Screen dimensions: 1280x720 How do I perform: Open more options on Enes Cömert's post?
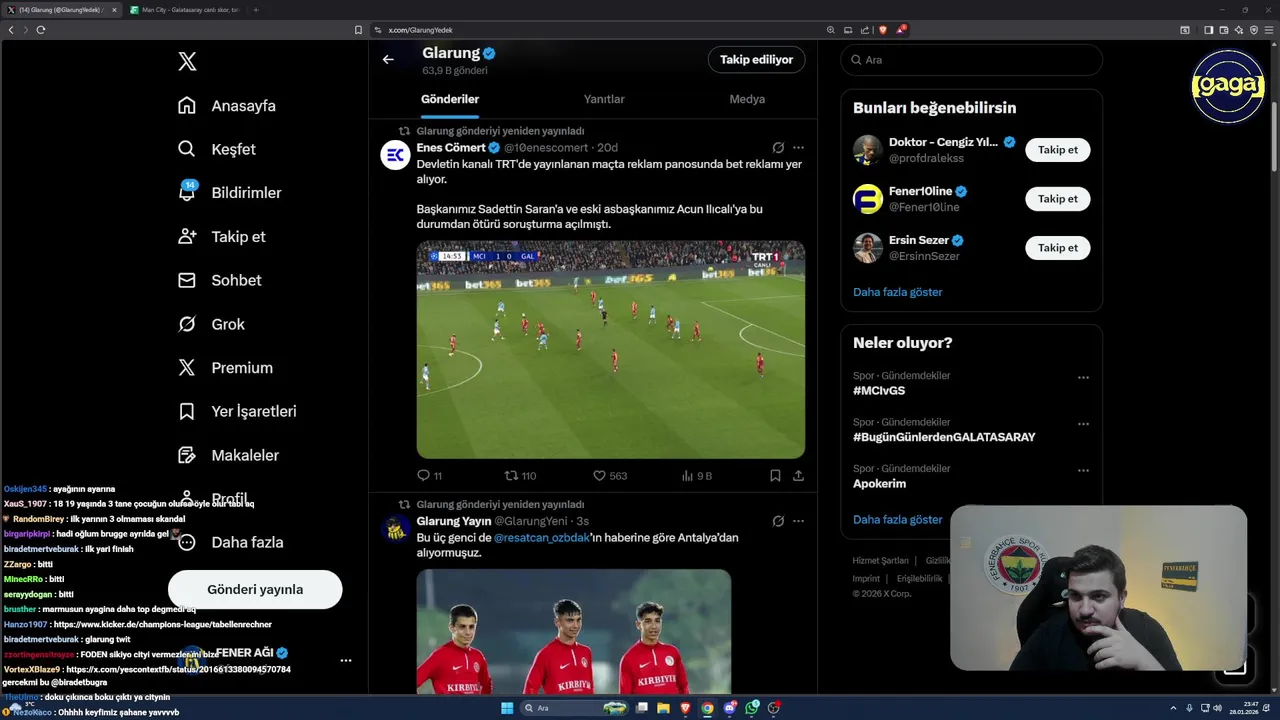[798, 148]
